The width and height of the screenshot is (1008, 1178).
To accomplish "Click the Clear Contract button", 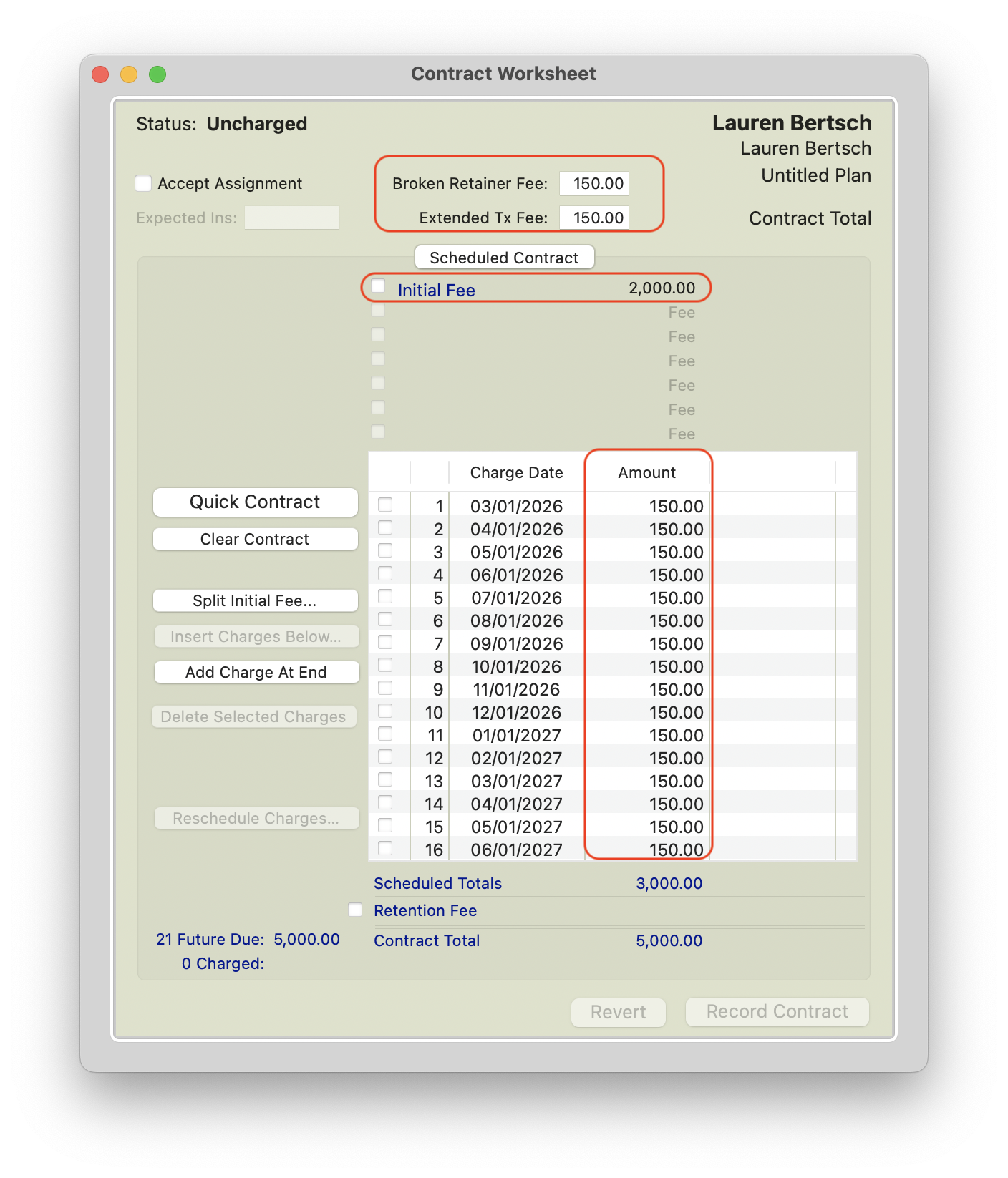I will click(x=256, y=539).
